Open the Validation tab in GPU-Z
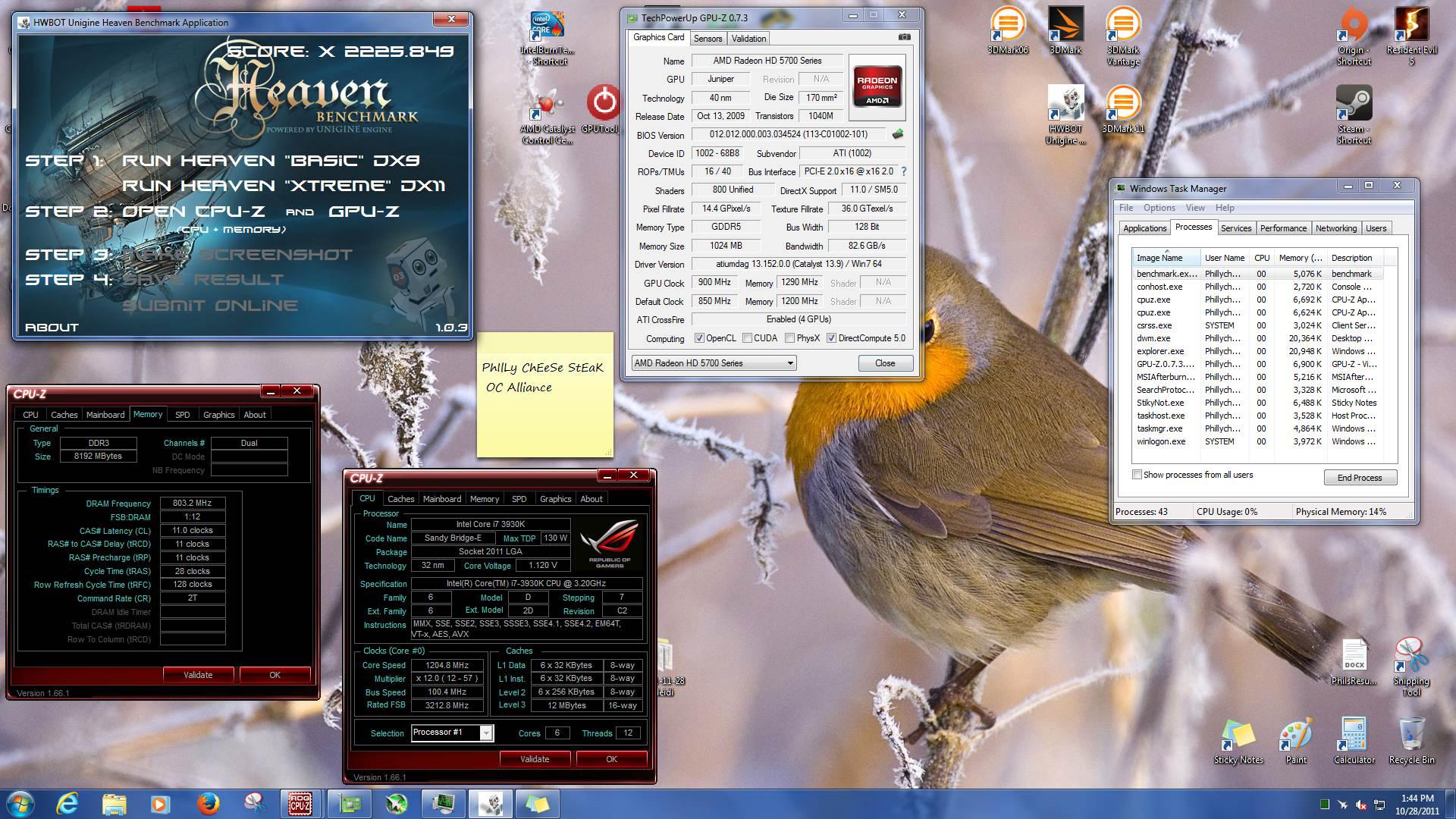The height and width of the screenshot is (819, 1456). click(748, 39)
